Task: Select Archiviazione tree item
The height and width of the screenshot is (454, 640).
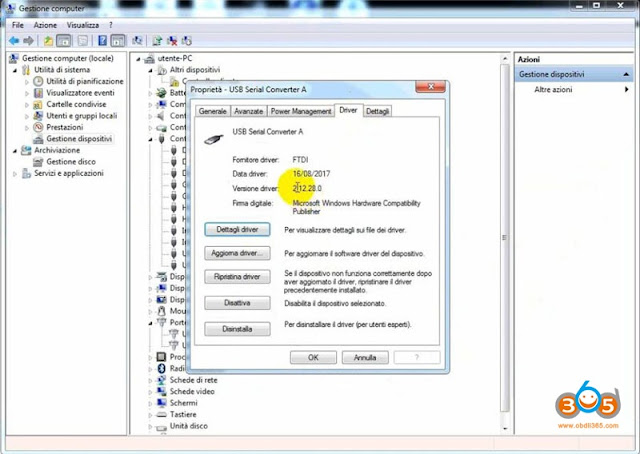Action: click(57, 150)
